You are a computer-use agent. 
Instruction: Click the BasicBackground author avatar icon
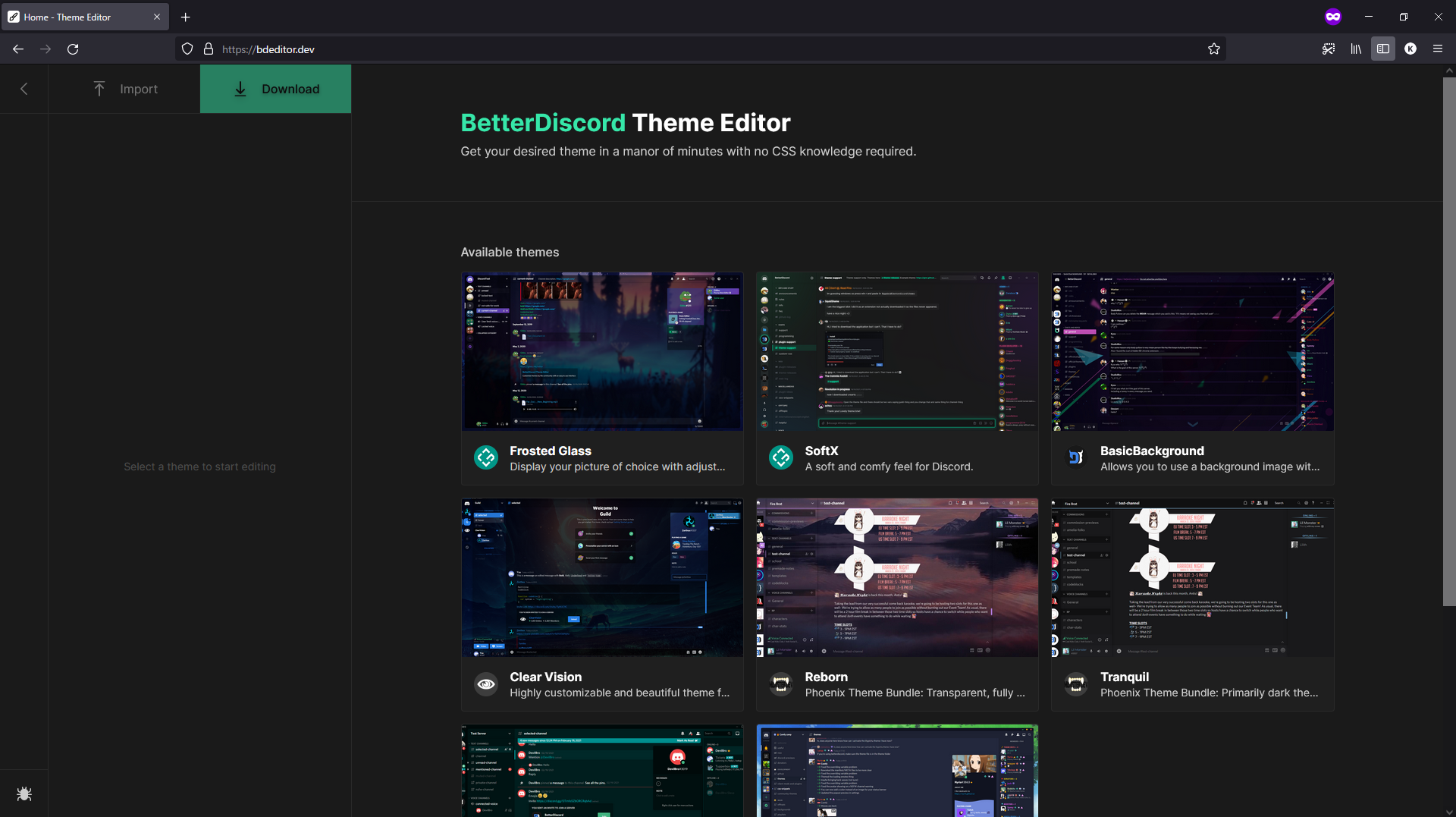[x=1076, y=457]
